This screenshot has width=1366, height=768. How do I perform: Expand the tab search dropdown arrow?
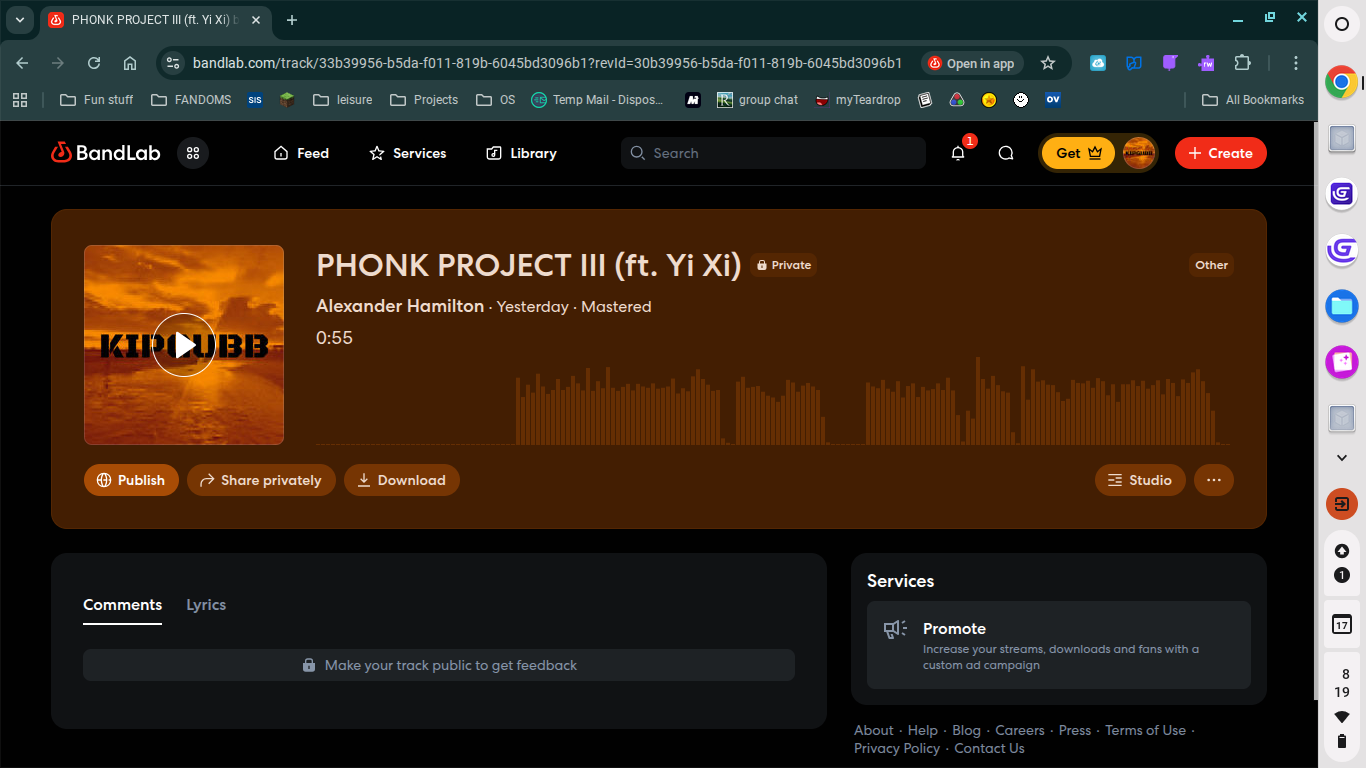point(19,20)
